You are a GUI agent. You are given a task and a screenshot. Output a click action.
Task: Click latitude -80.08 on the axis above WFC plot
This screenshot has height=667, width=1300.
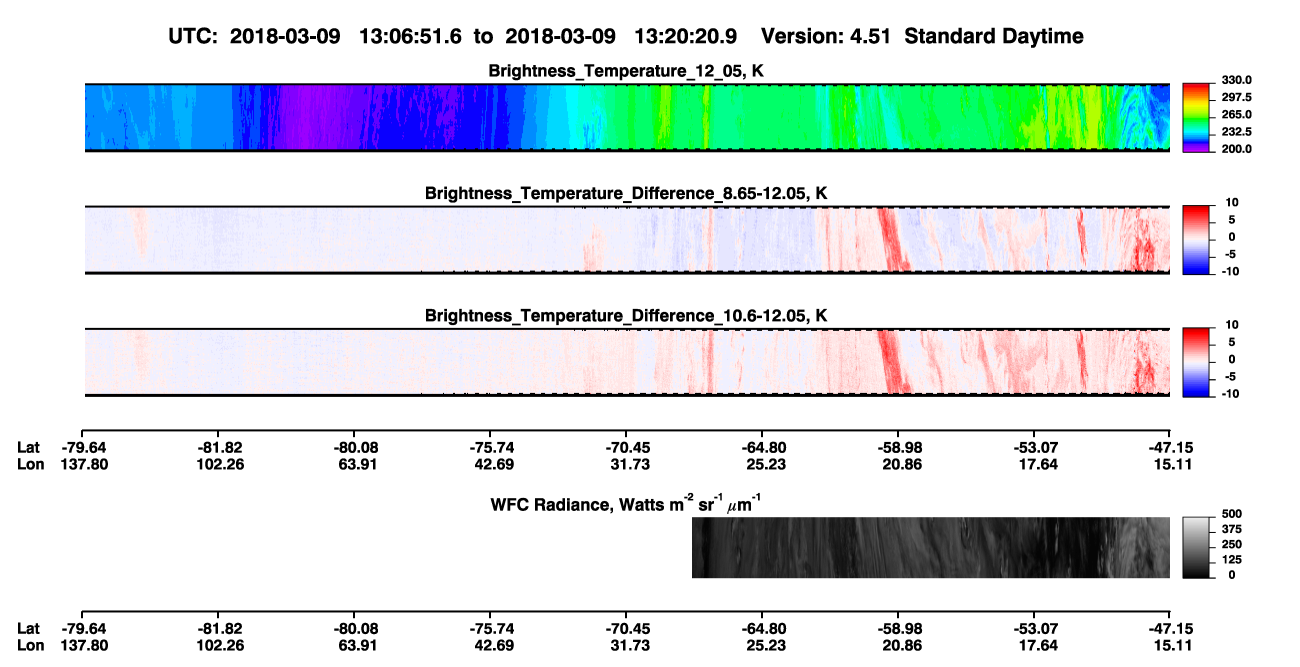[x=355, y=447]
